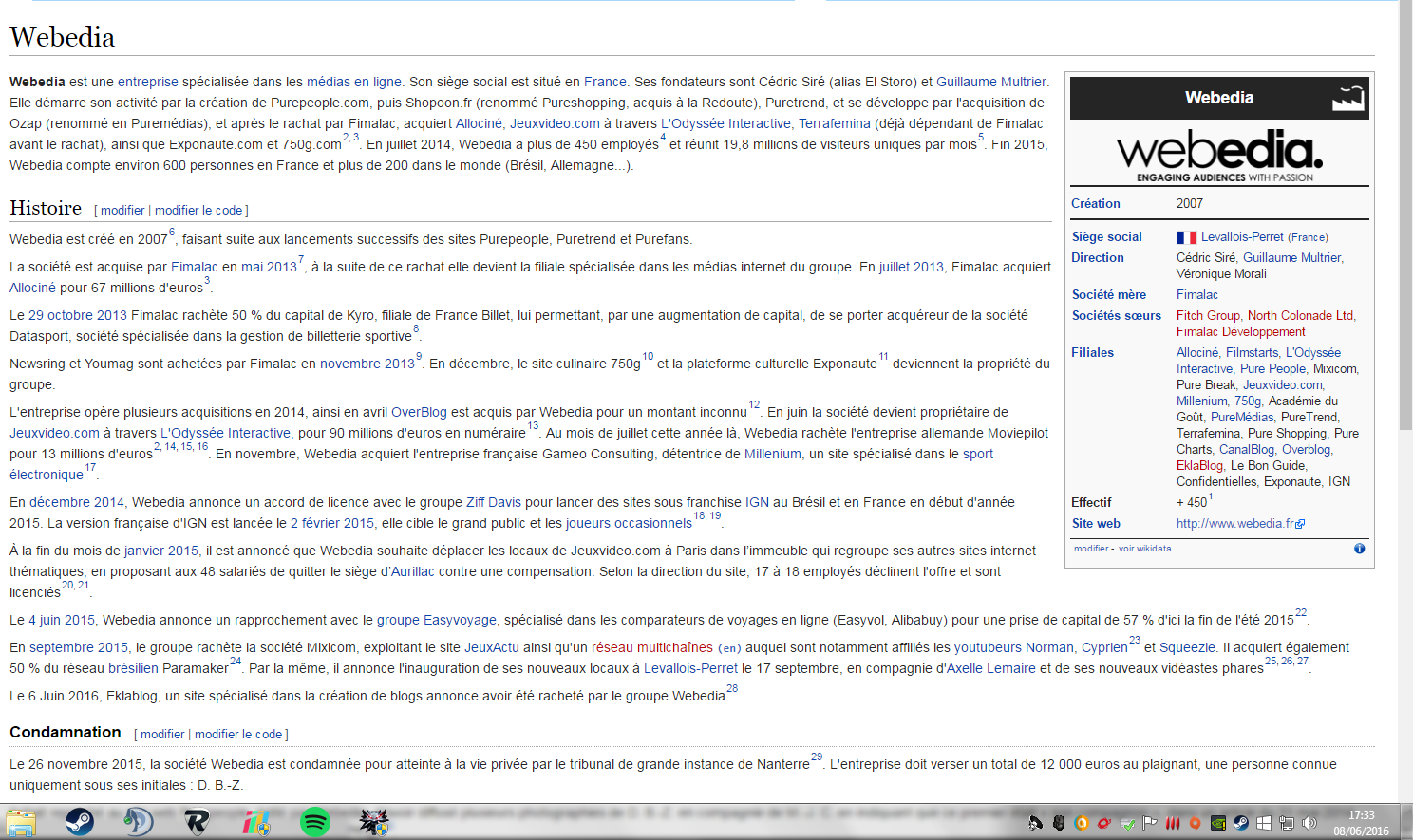Click 'modifier' next to Histoire heading
The height and width of the screenshot is (840, 1413).
click(x=122, y=211)
